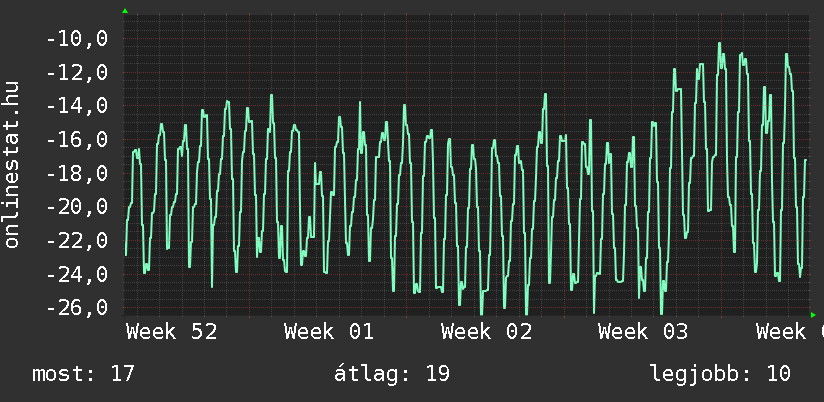
Task: Click the 'most: 17' current value
Action: [x=83, y=375]
